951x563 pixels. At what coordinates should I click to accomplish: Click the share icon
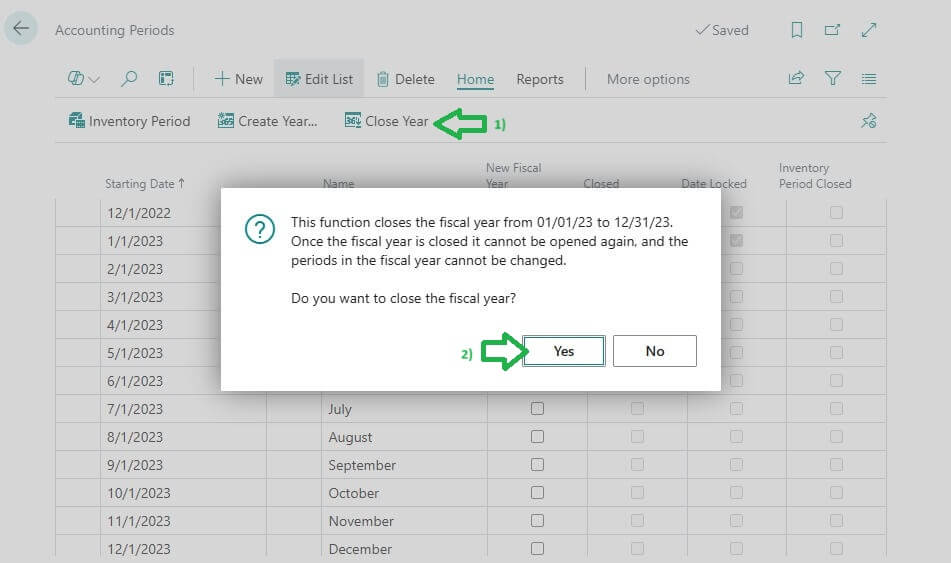[x=796, y=79]
